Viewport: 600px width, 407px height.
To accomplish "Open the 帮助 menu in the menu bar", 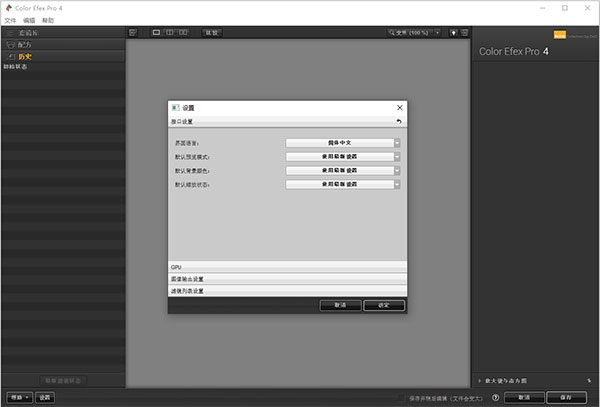I will [x=48, y=20].
